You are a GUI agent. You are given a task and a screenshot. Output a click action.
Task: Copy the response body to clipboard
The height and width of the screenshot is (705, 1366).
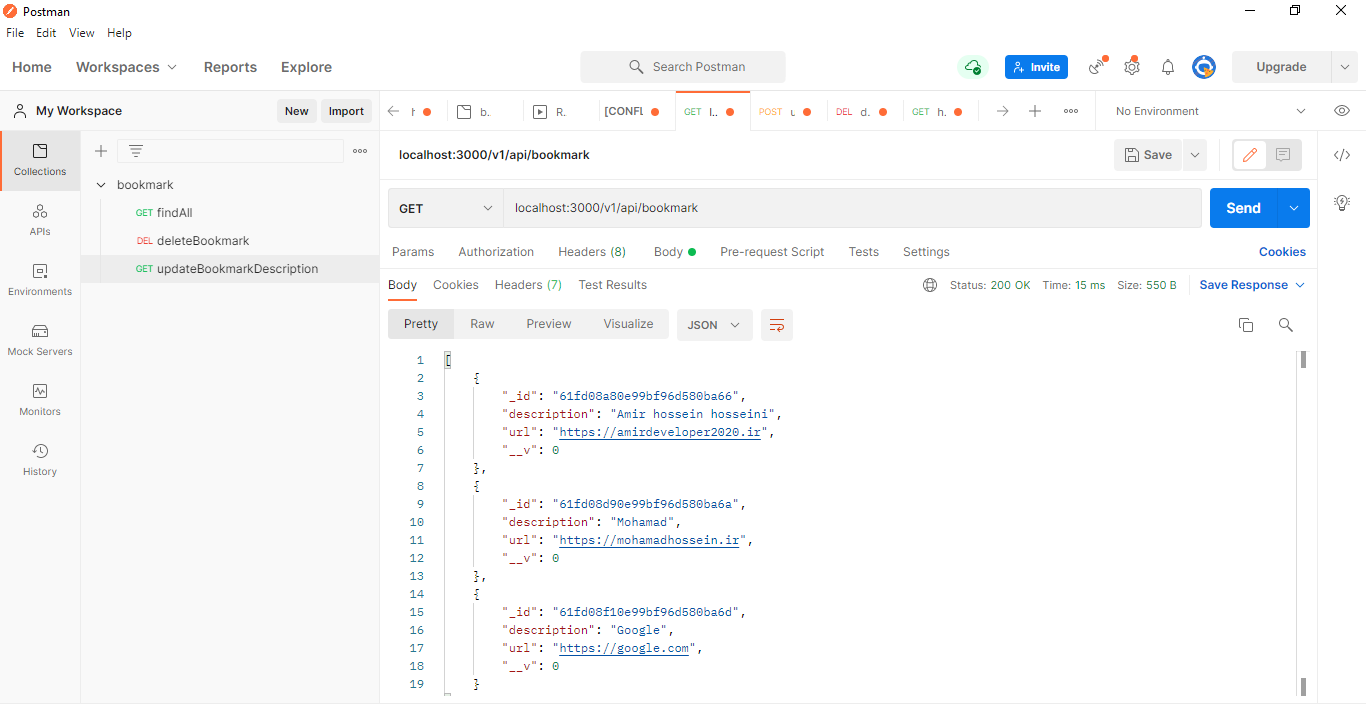[1246, 325]
